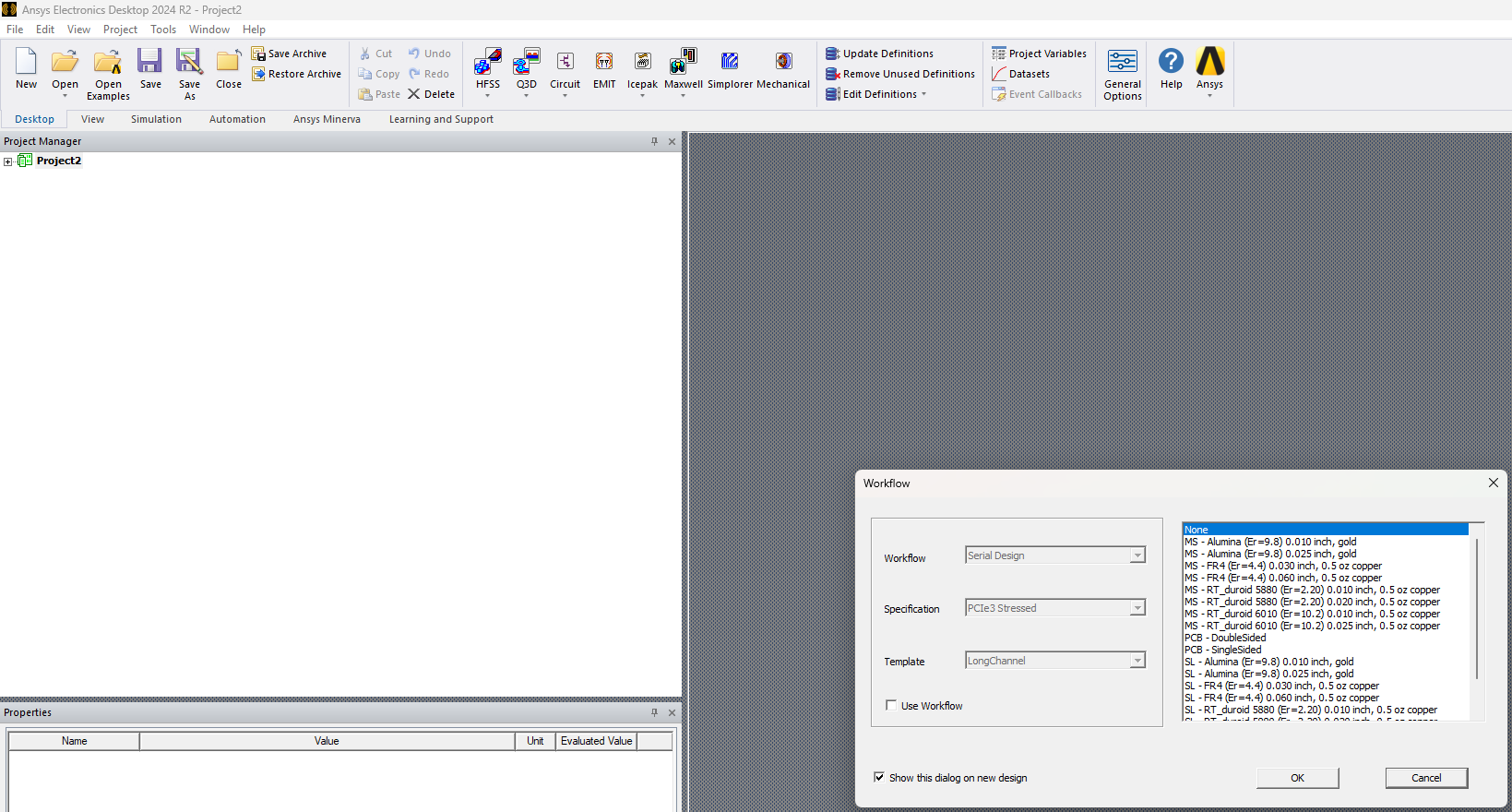Switch to the Simulation ribbon tab
Viewport: 1512px width, 812px height.
(x=156, y=119)
